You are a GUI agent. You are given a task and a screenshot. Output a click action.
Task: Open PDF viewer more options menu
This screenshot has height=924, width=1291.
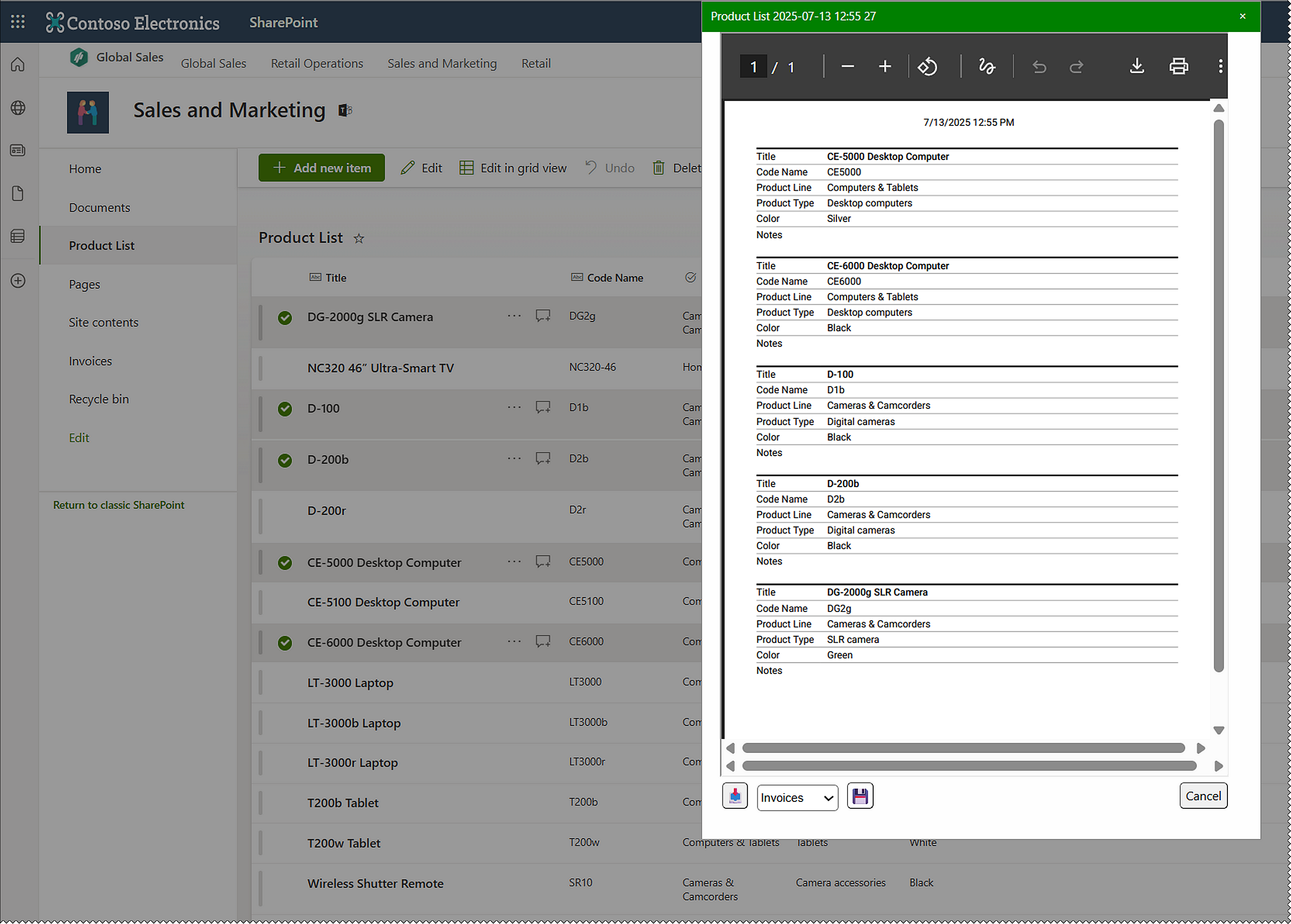click(x=1220, y=67)
